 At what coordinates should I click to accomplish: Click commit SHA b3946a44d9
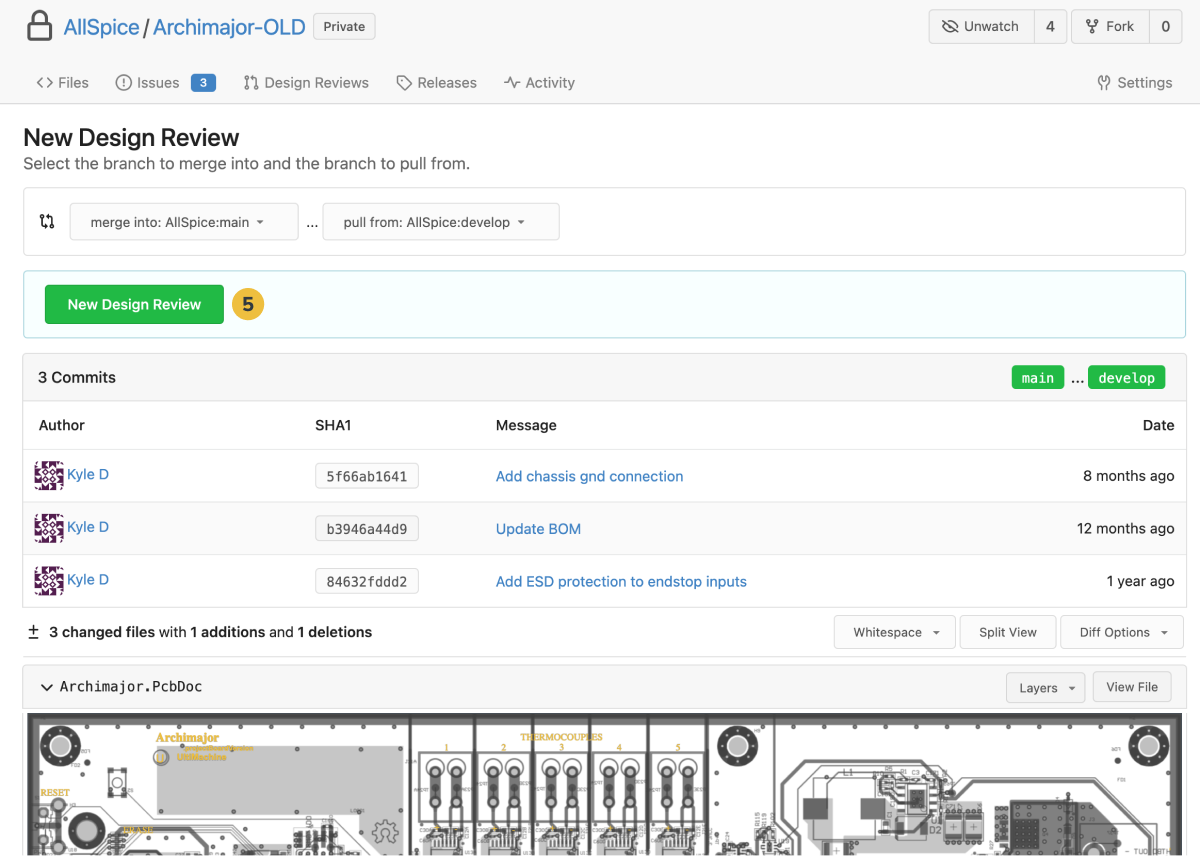coord(367,528)
